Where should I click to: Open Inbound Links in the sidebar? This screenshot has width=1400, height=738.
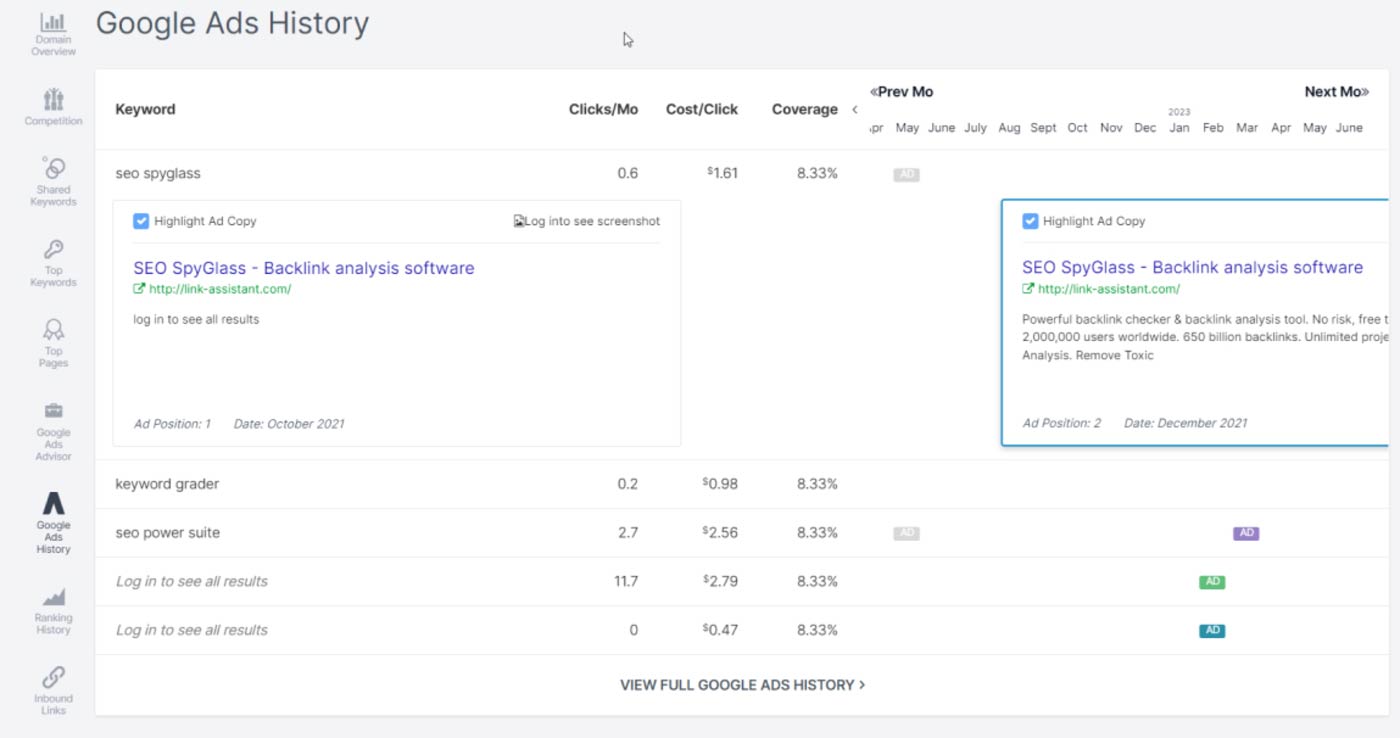coord(53,691)
